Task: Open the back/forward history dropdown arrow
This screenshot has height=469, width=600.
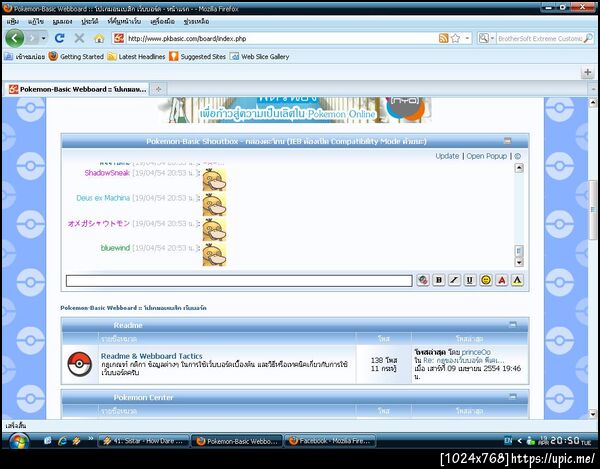Action: 43,38
